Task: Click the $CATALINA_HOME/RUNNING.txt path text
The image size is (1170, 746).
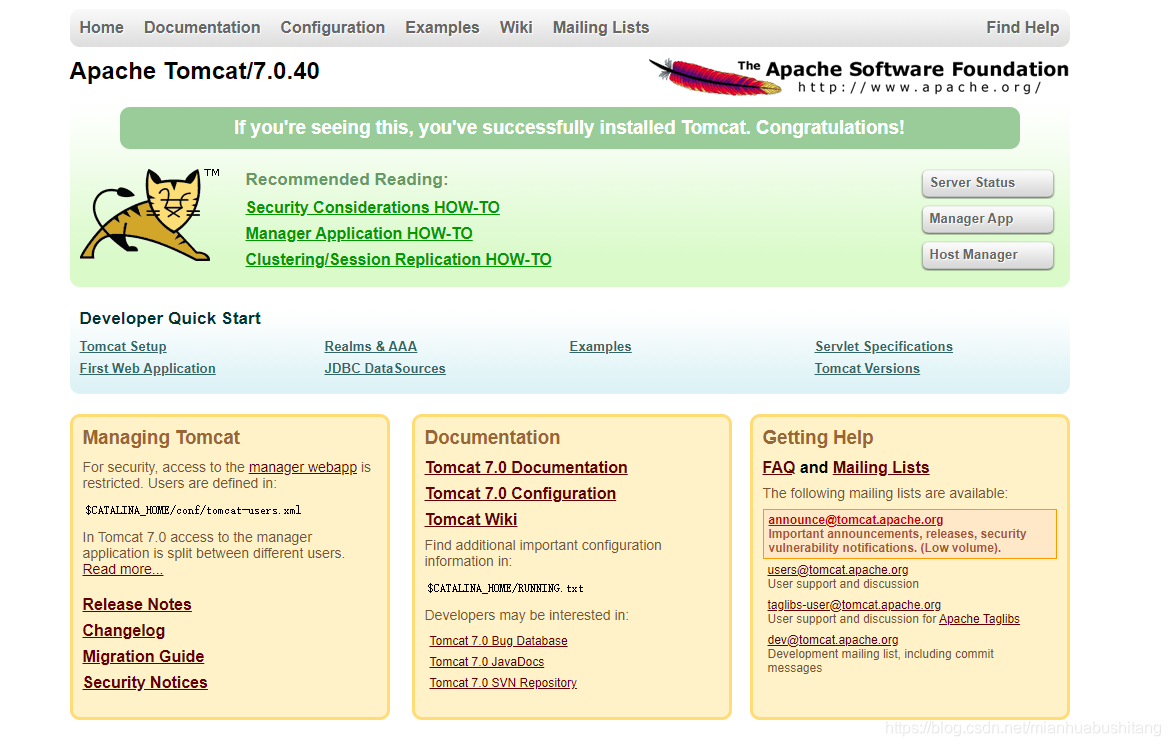Action: click(505, 589)
